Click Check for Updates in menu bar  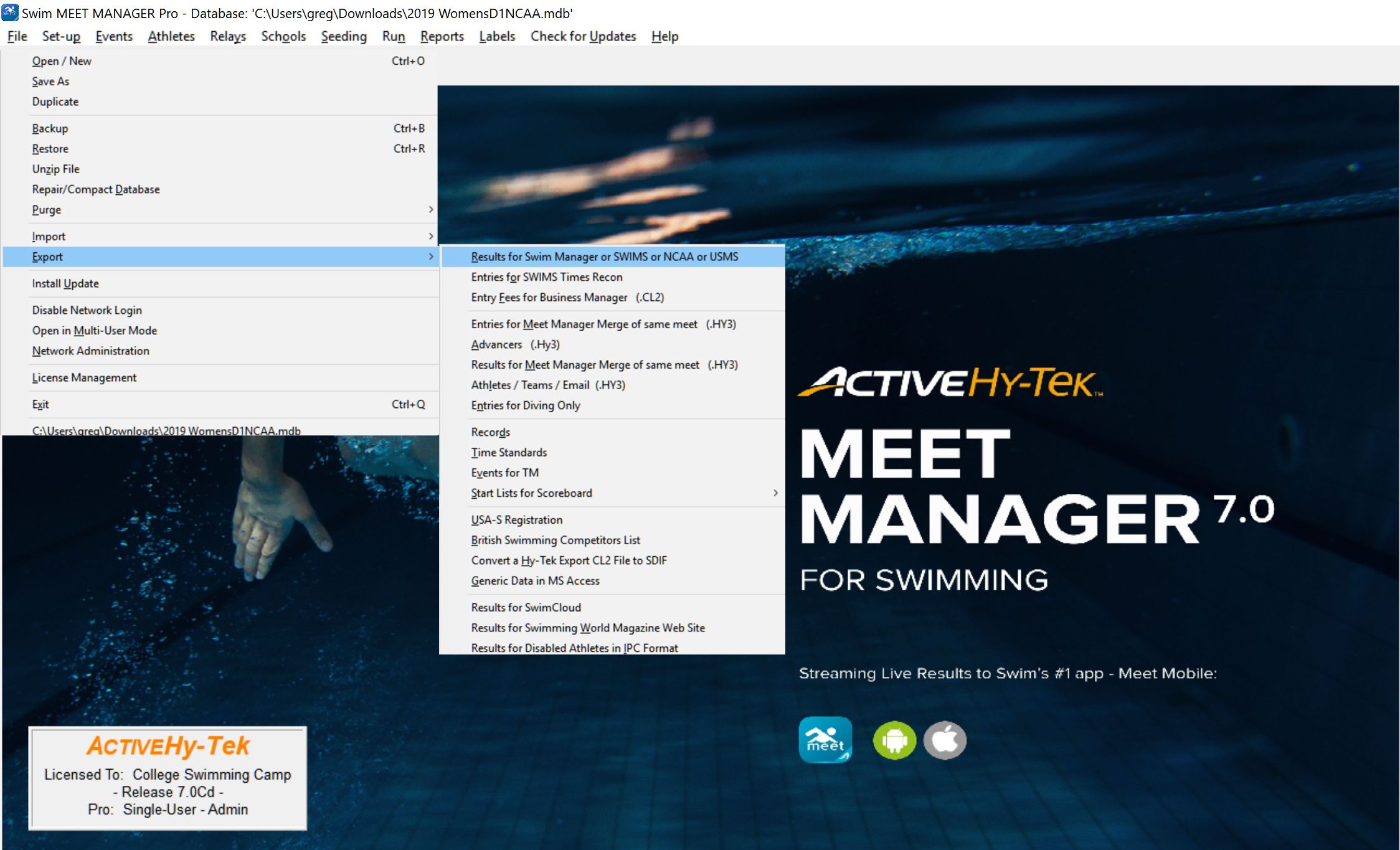(x=583, y=36)
